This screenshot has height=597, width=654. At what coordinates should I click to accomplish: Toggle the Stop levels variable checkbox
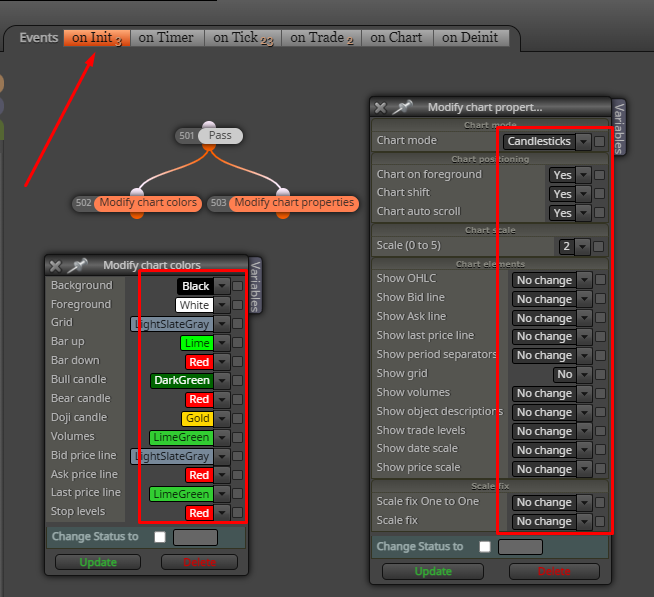tap(237, 513)
